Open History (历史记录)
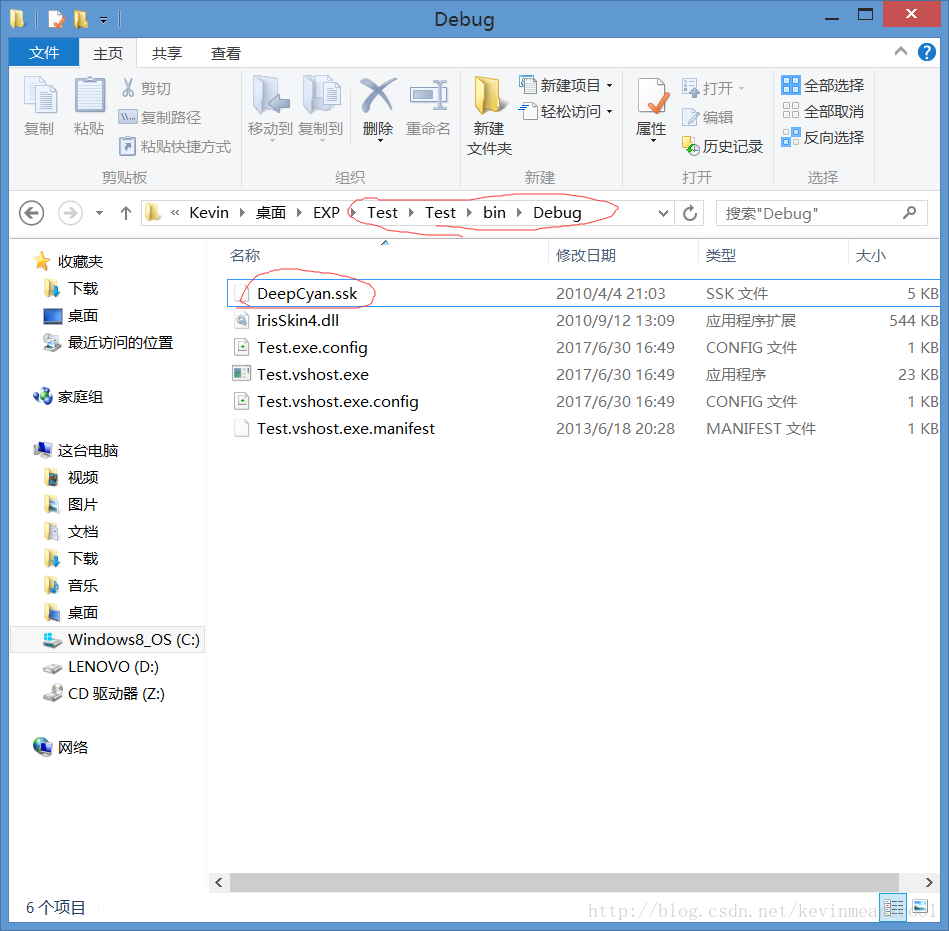The width and height of the screenshot is (949, 931). tap(723, 146)
